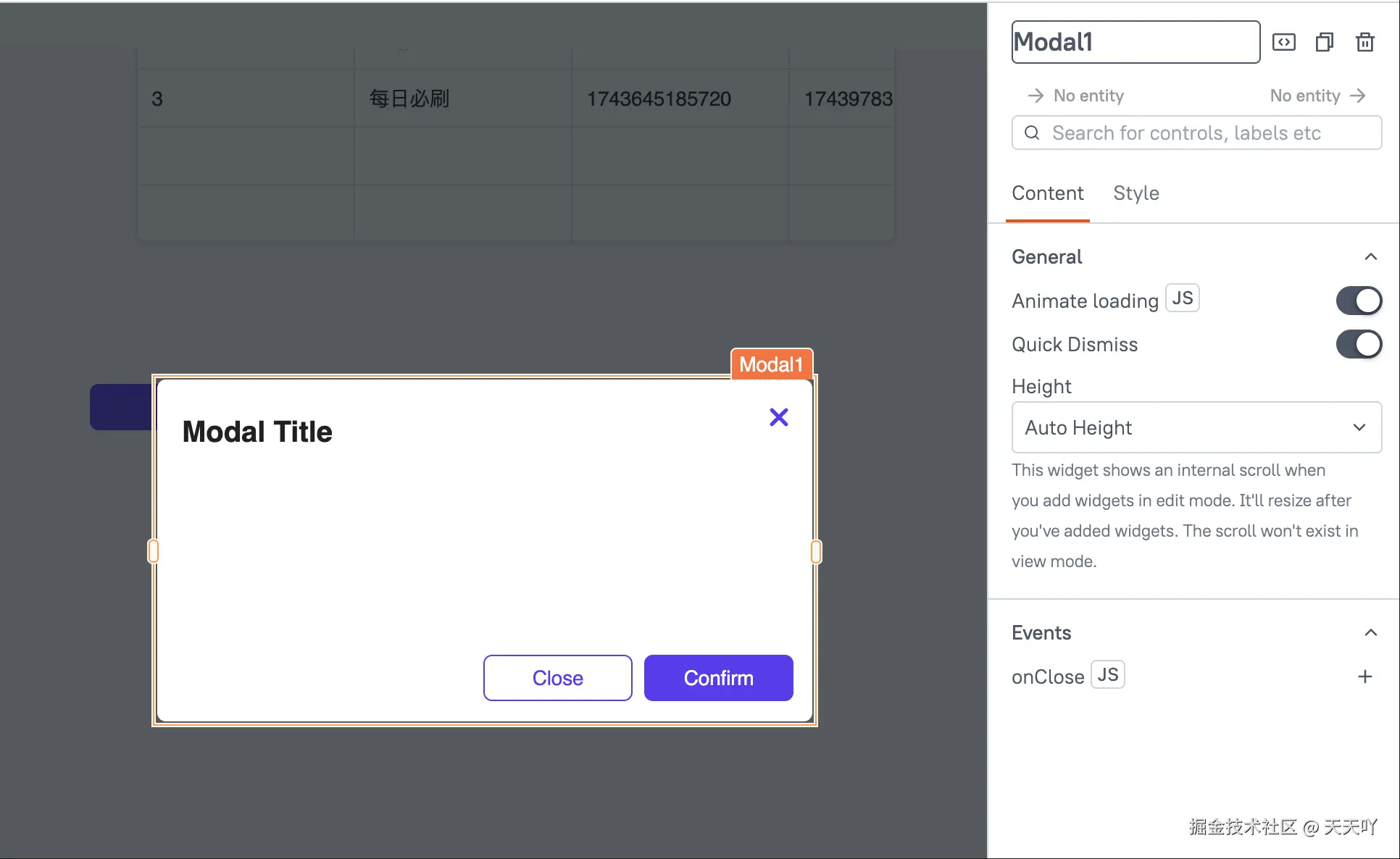Click the left No entity arrow
The image size is (1400, 859).
(x=1036, y=96)
